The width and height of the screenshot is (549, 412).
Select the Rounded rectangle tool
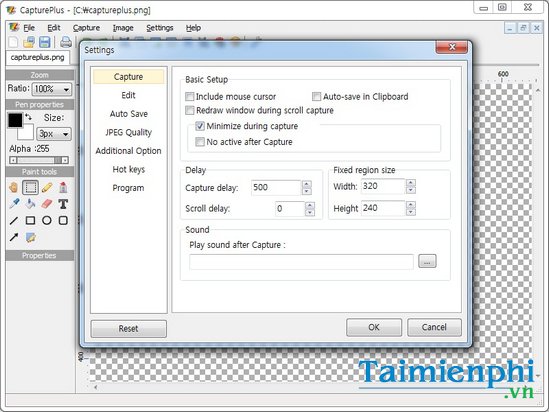tap(63, 220)
